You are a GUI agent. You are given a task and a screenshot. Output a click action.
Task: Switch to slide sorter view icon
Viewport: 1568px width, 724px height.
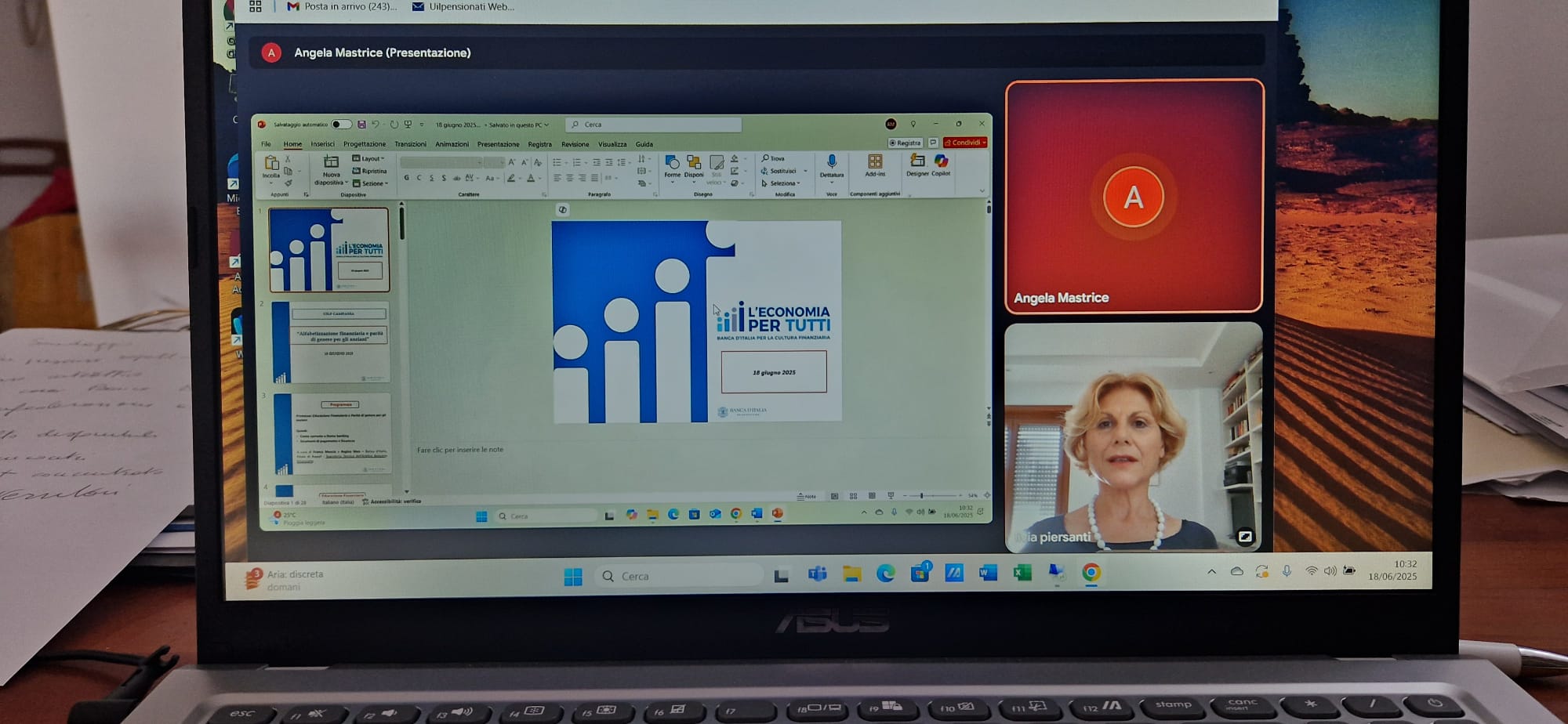(x=853, y=496)
